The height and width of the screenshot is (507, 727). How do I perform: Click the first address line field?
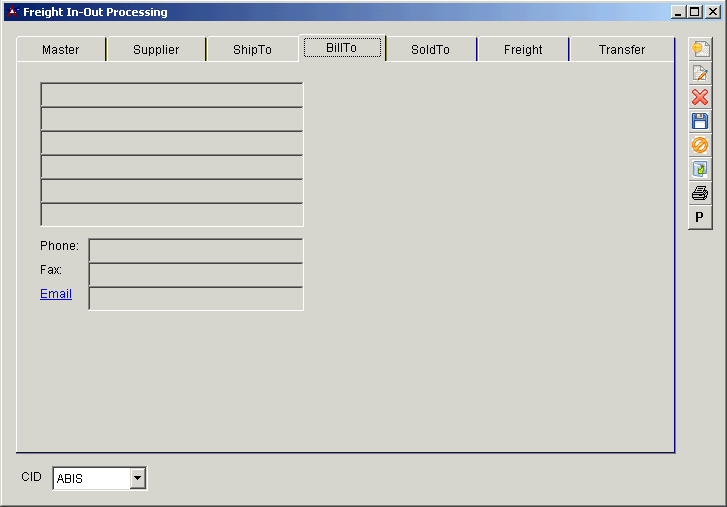click(172, 95)
